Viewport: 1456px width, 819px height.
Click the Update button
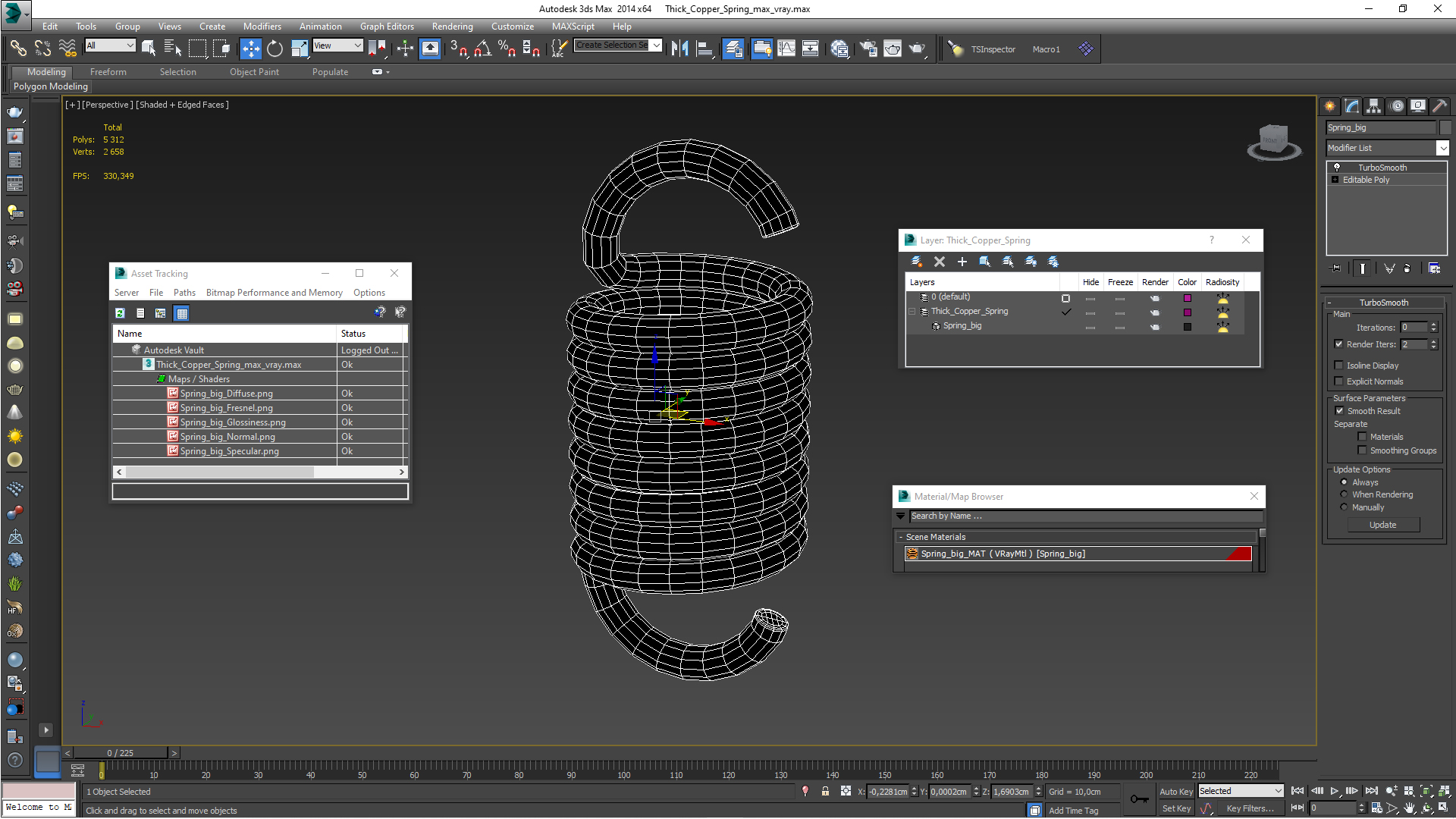pyautogui.click(x=1382, y=525)
